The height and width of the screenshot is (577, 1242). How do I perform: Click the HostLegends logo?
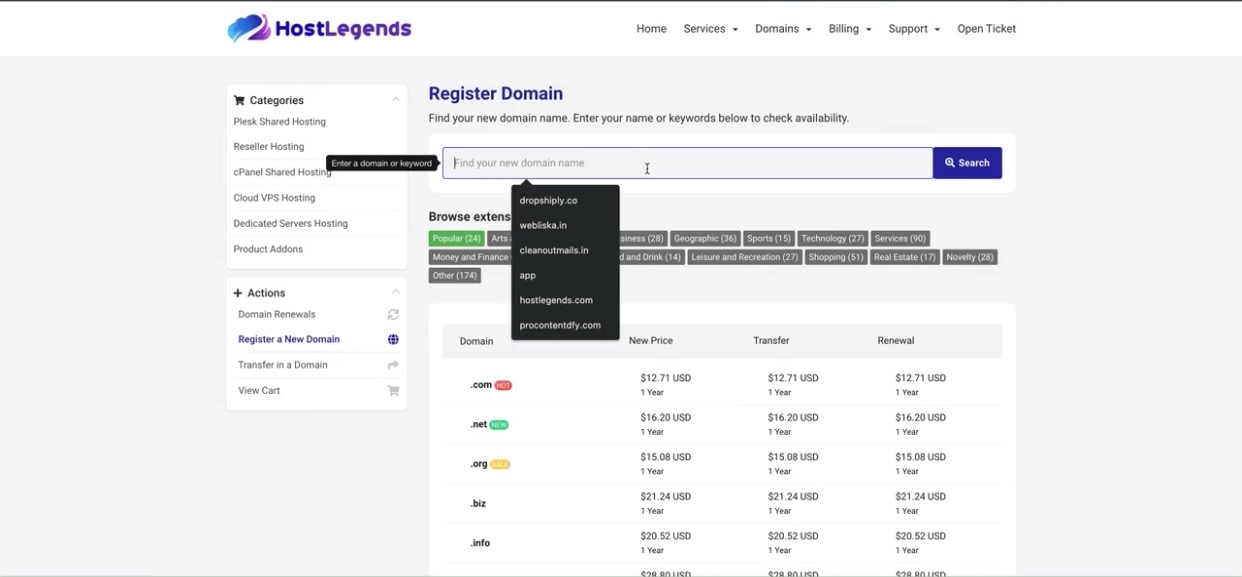click(319, 28)
